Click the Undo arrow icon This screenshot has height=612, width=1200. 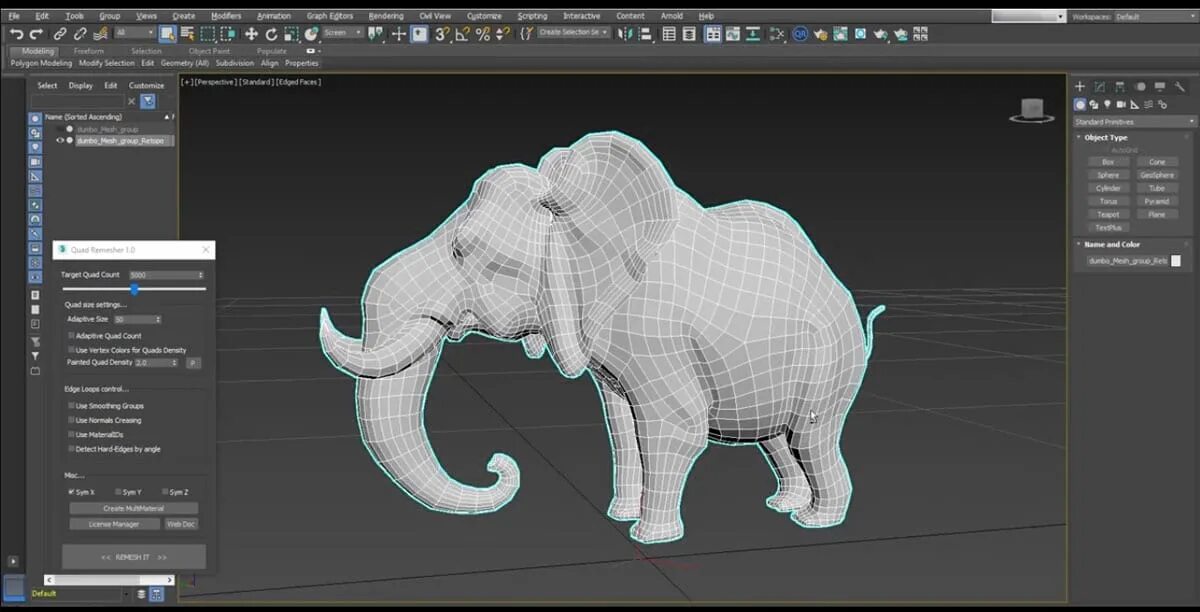click(x=16, y=33)
